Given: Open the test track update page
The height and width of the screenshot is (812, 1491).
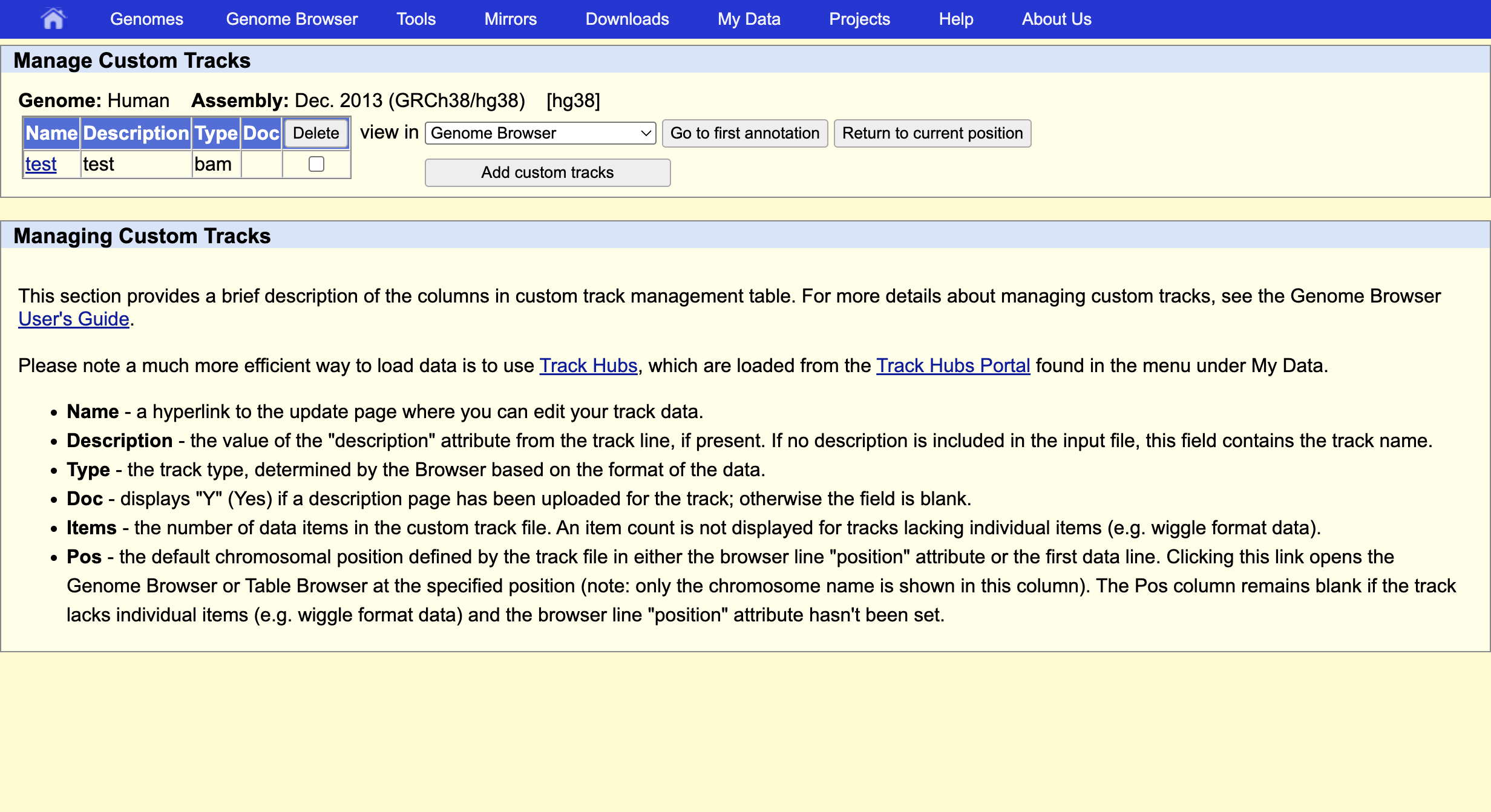Looking at the screenshot, I should click(41, 163).
